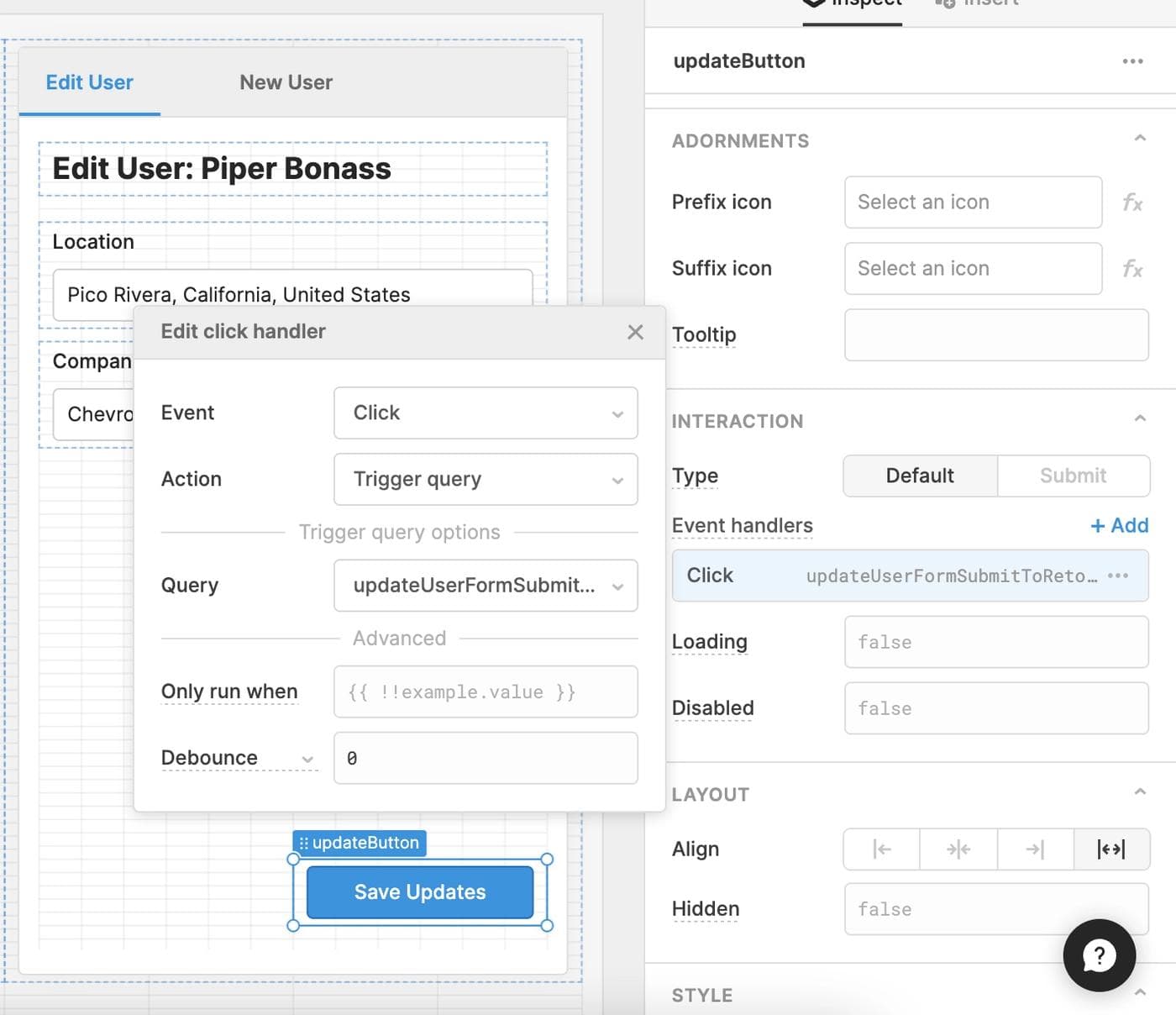Click the Save Updates button
Screen dimensions: 1176x1015
coord(420,891)
